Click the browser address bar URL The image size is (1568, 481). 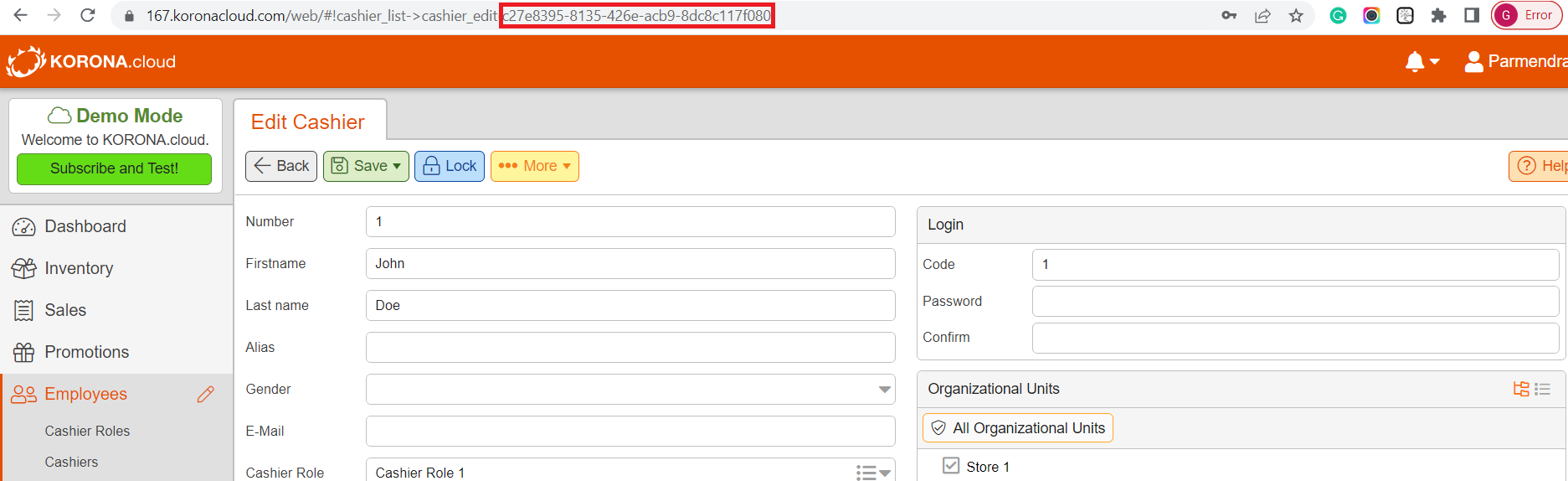click(459, 16)
